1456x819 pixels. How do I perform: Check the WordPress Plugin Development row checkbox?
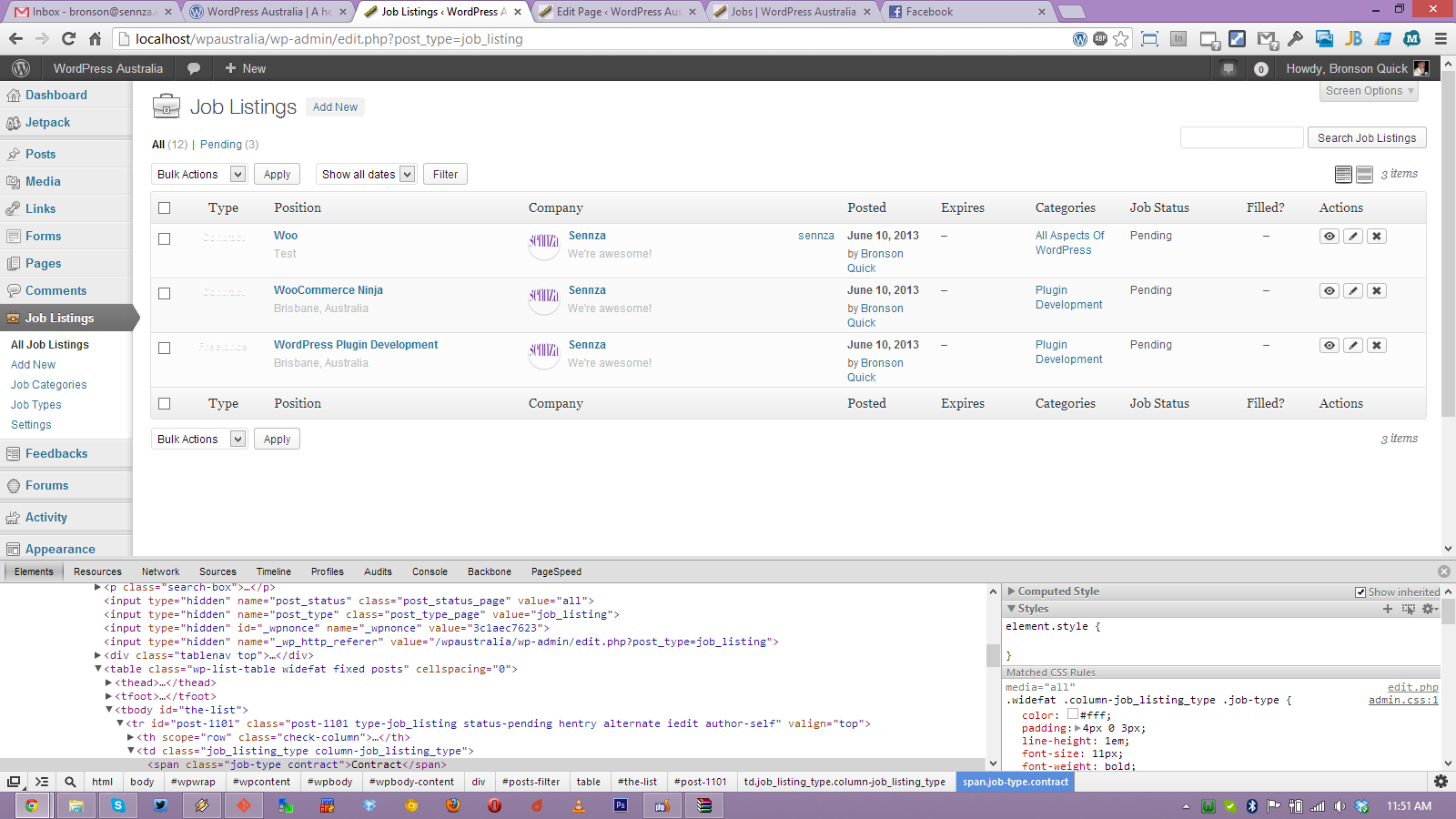click(x=165, y=349)
